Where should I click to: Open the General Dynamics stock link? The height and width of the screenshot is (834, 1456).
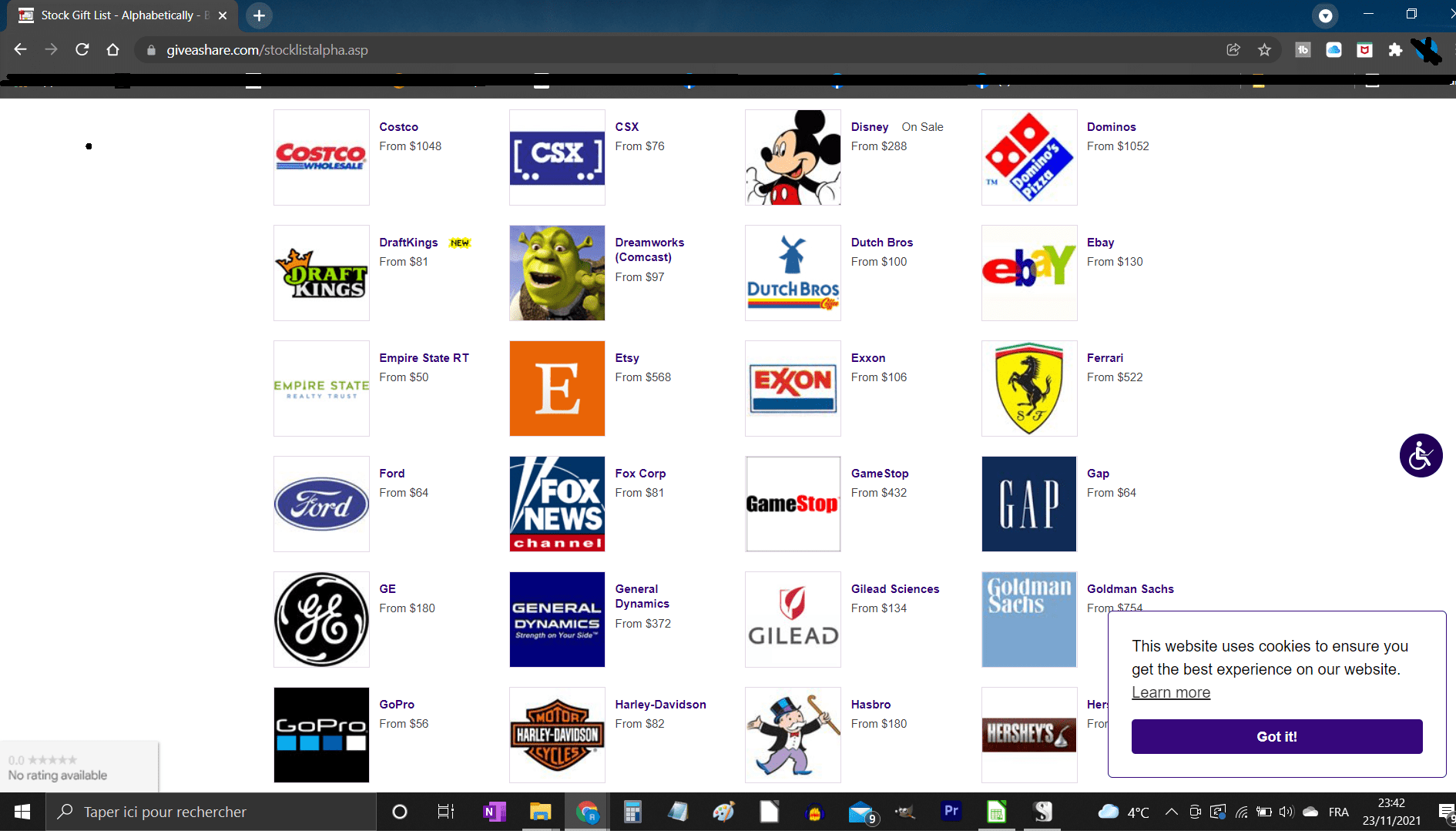(642, 596)
